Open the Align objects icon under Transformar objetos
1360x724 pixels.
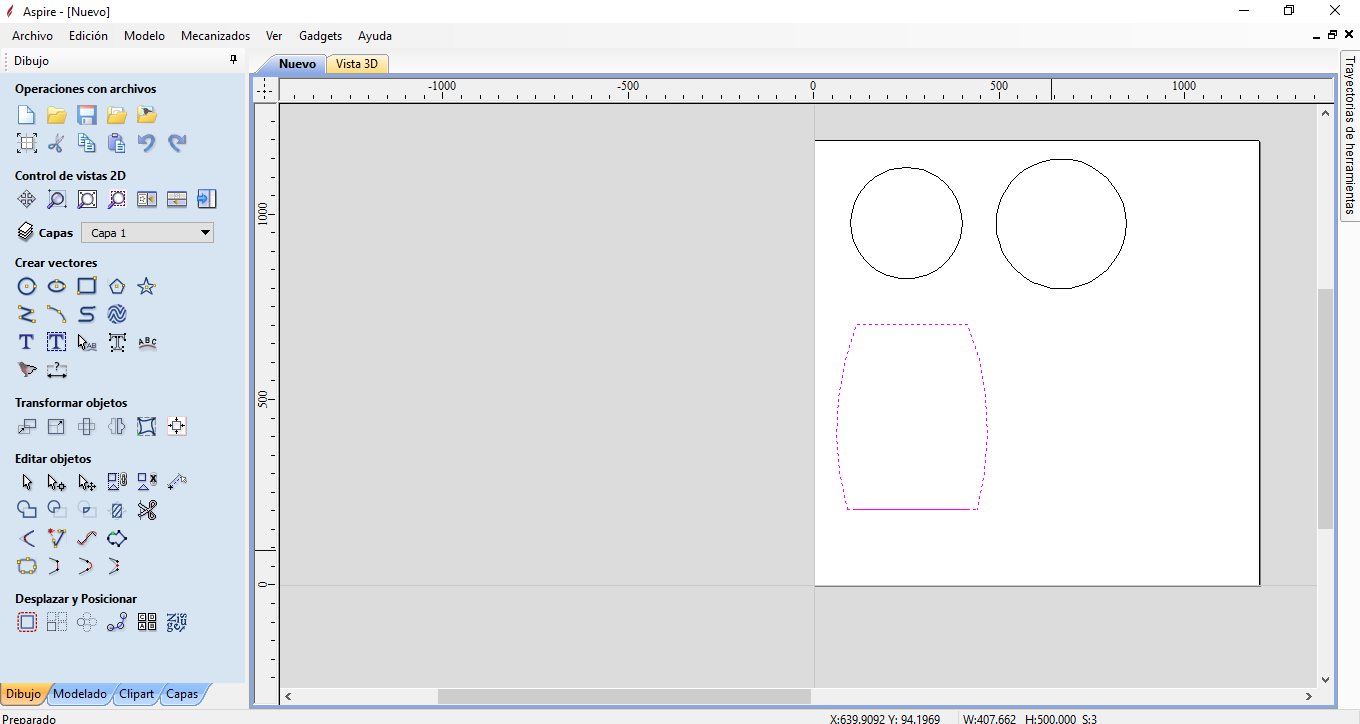(x=177, y=427)
